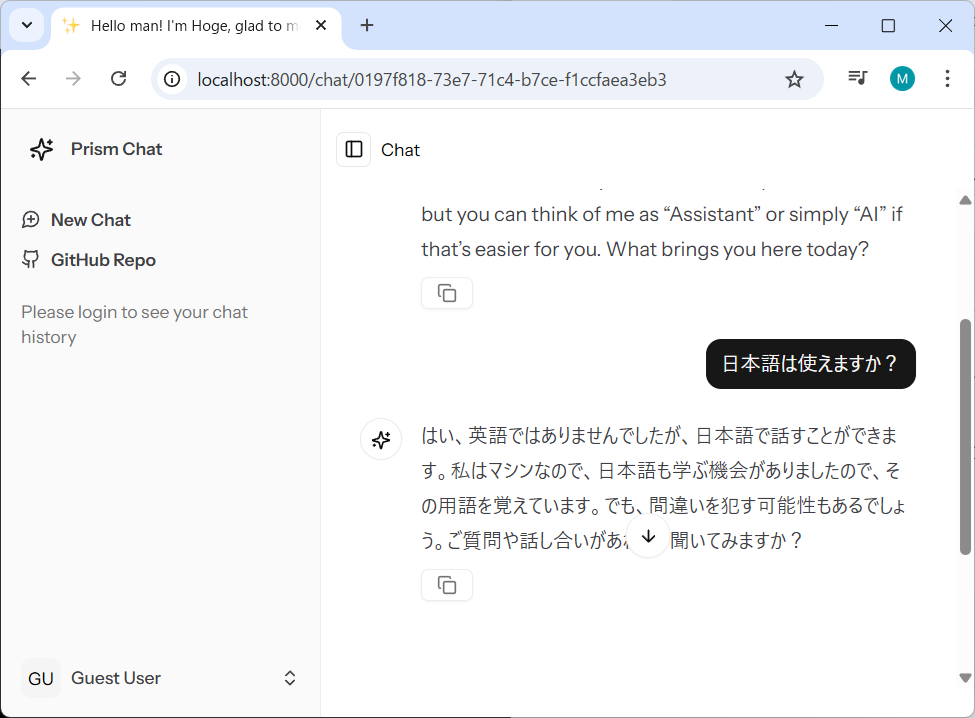
Task: Go back to previous page
Action: pyautogui.click(x=29, y=79)
